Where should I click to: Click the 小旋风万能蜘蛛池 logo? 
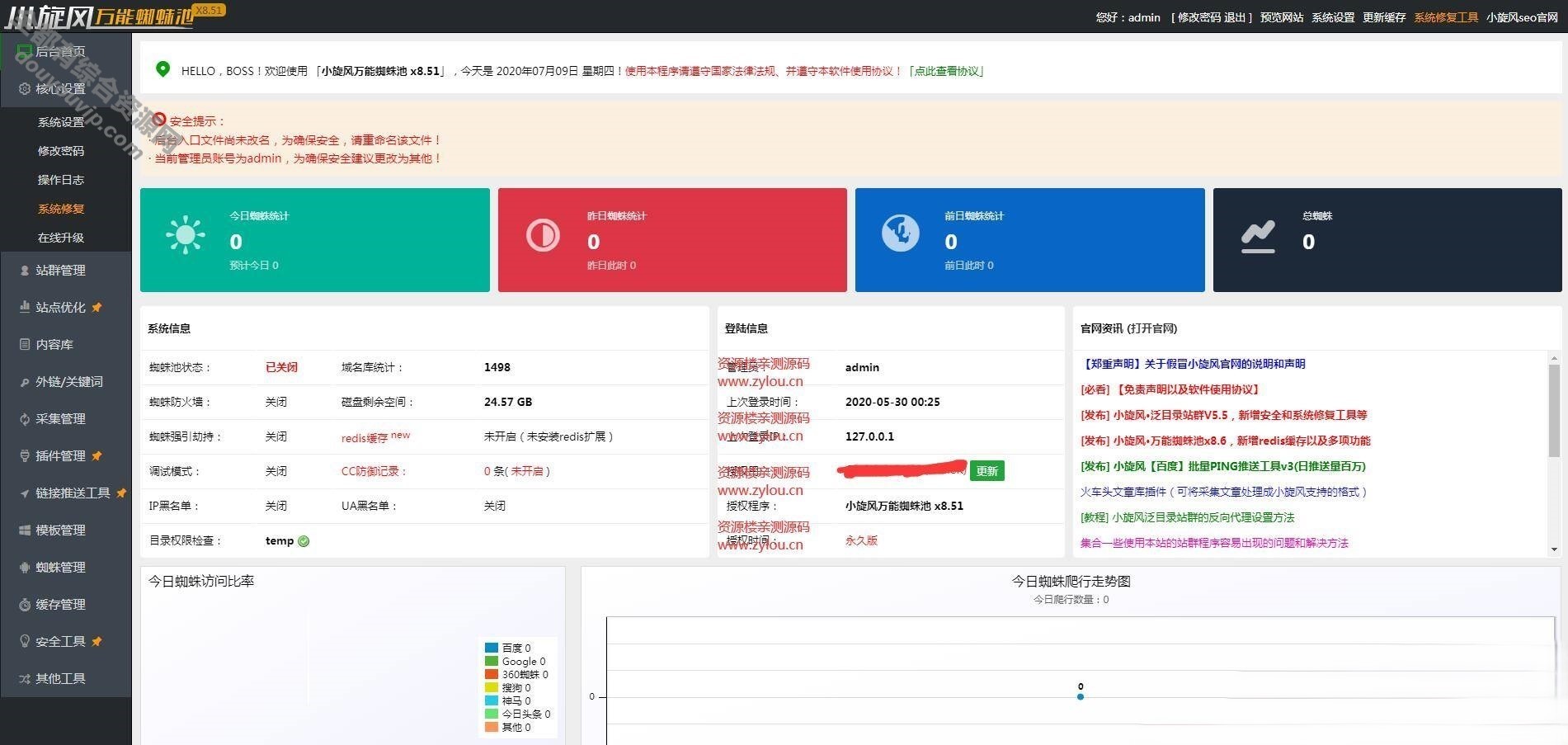(99, 16)
